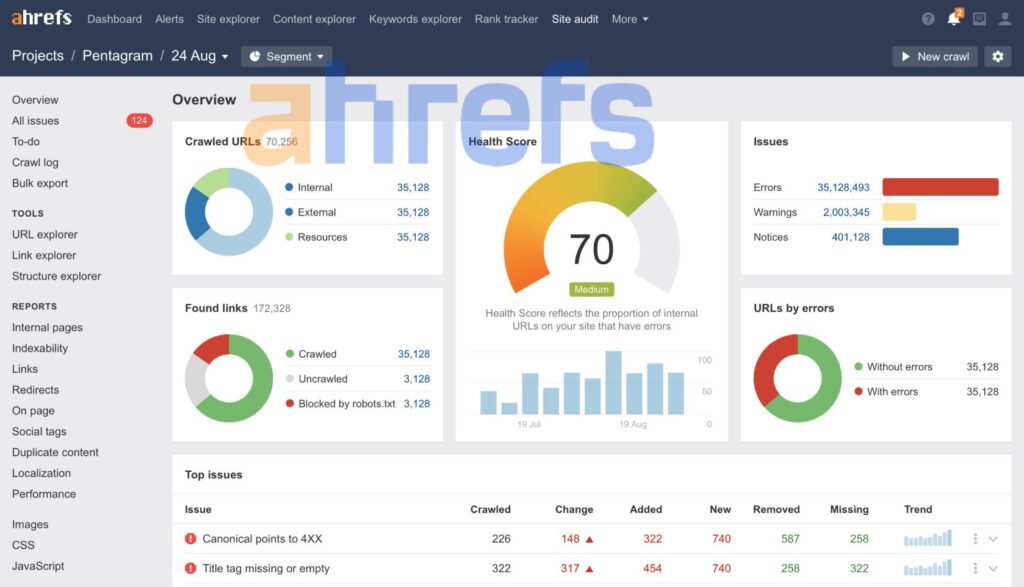This screenshot has height=587, width=1024.
Task: Click the ahrefs logo
Action: [x=41, y=16]
